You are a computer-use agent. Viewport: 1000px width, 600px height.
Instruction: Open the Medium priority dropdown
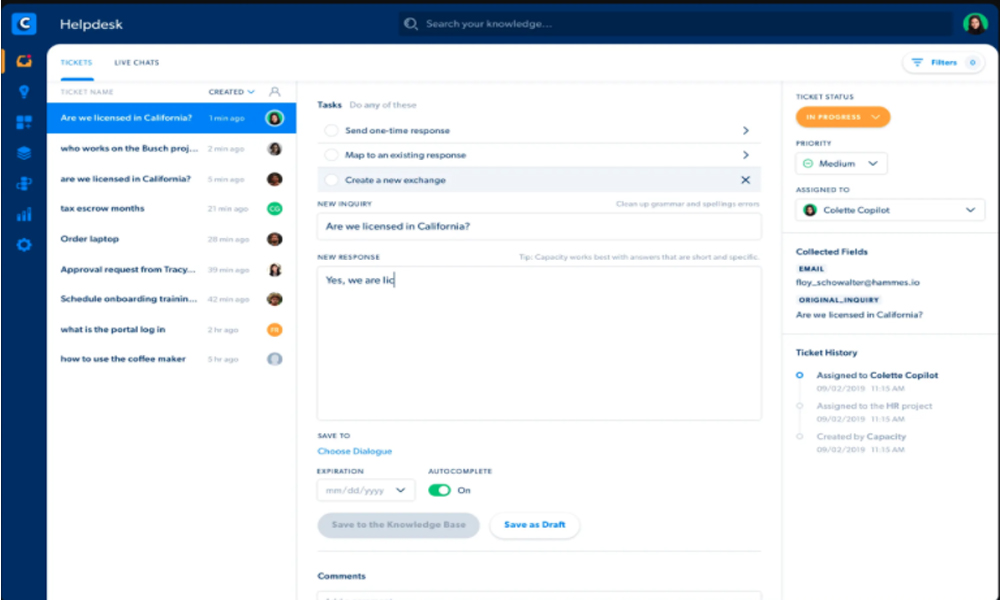pos(841,164)
